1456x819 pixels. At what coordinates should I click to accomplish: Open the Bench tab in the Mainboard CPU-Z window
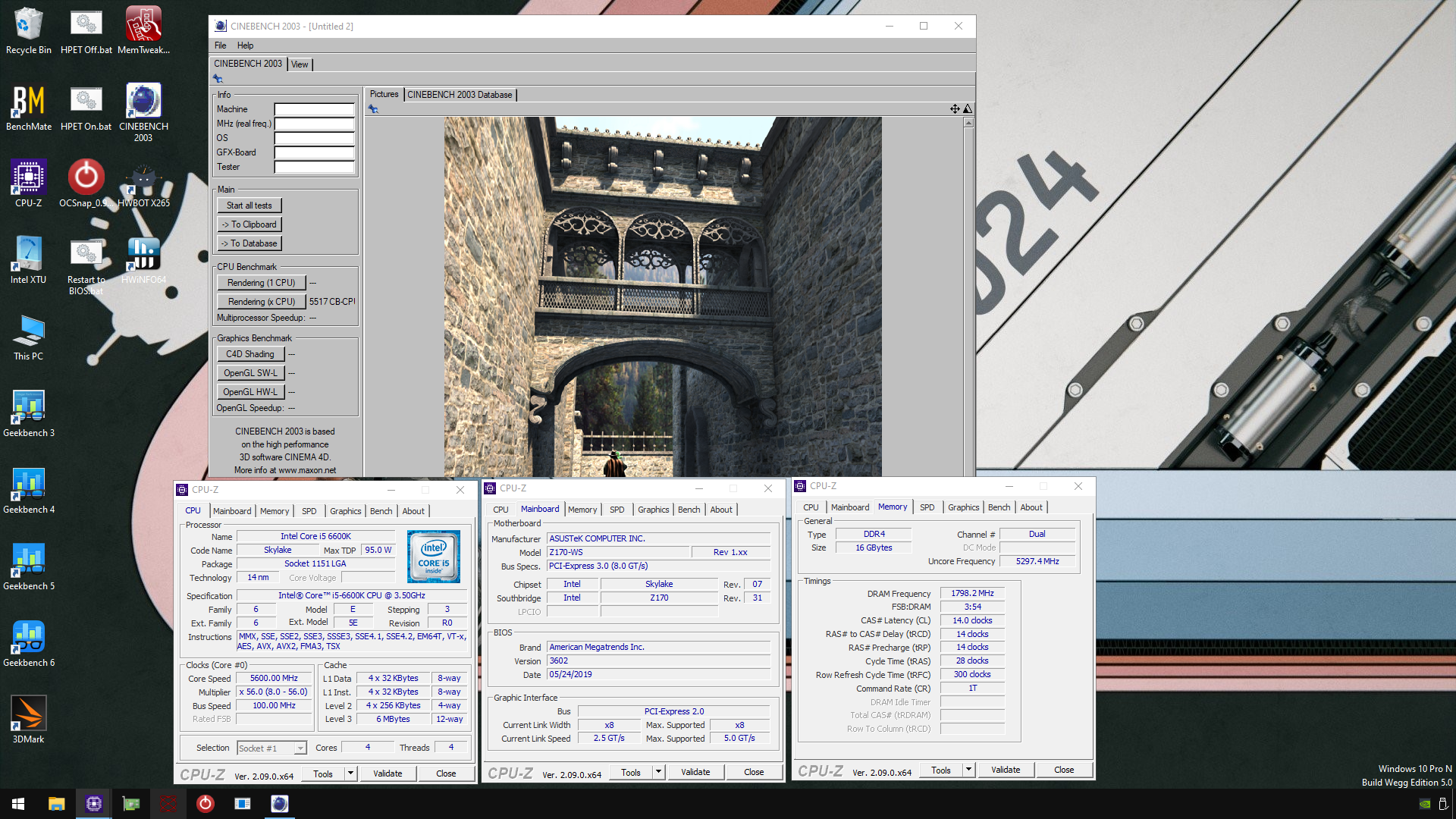(689, 510)
